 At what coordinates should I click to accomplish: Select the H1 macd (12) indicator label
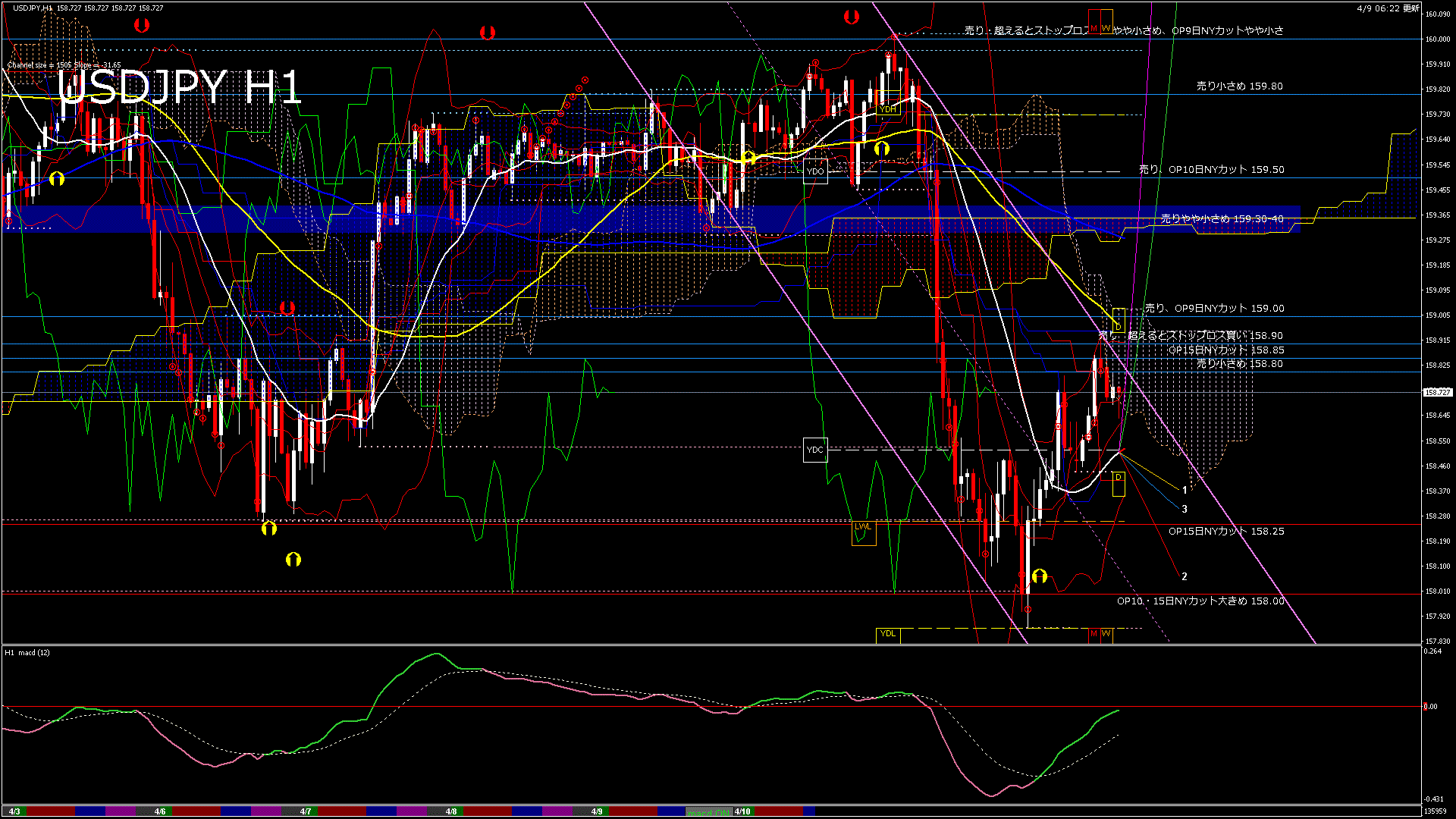27,652
